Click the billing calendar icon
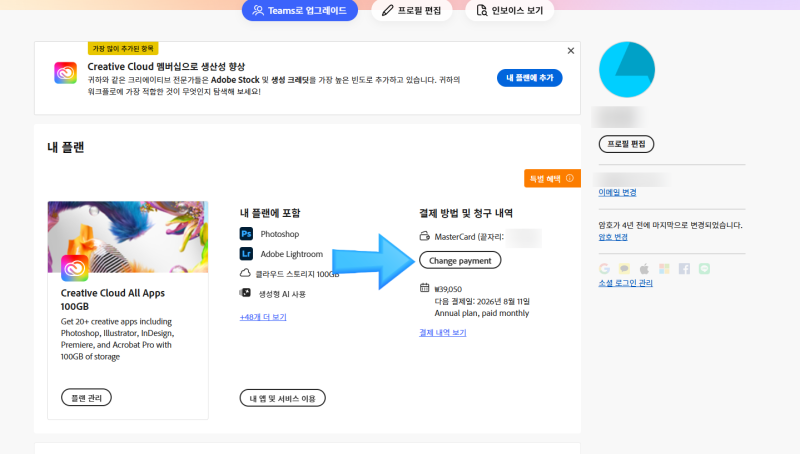Image resolution: width=800 pixels, height=454 pixels. click(424, 288)
